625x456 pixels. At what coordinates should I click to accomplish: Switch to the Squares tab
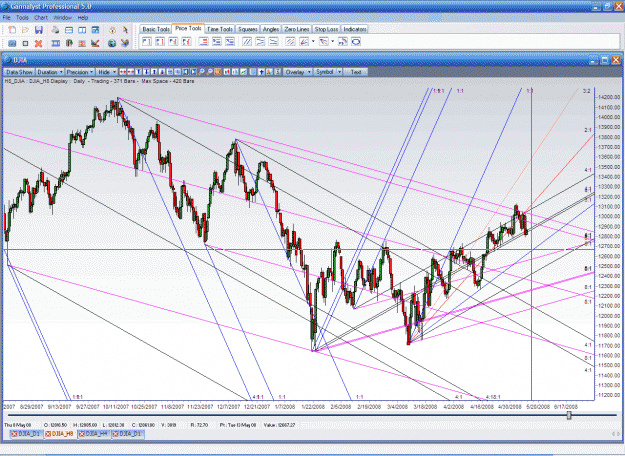[x=248, y=29]
